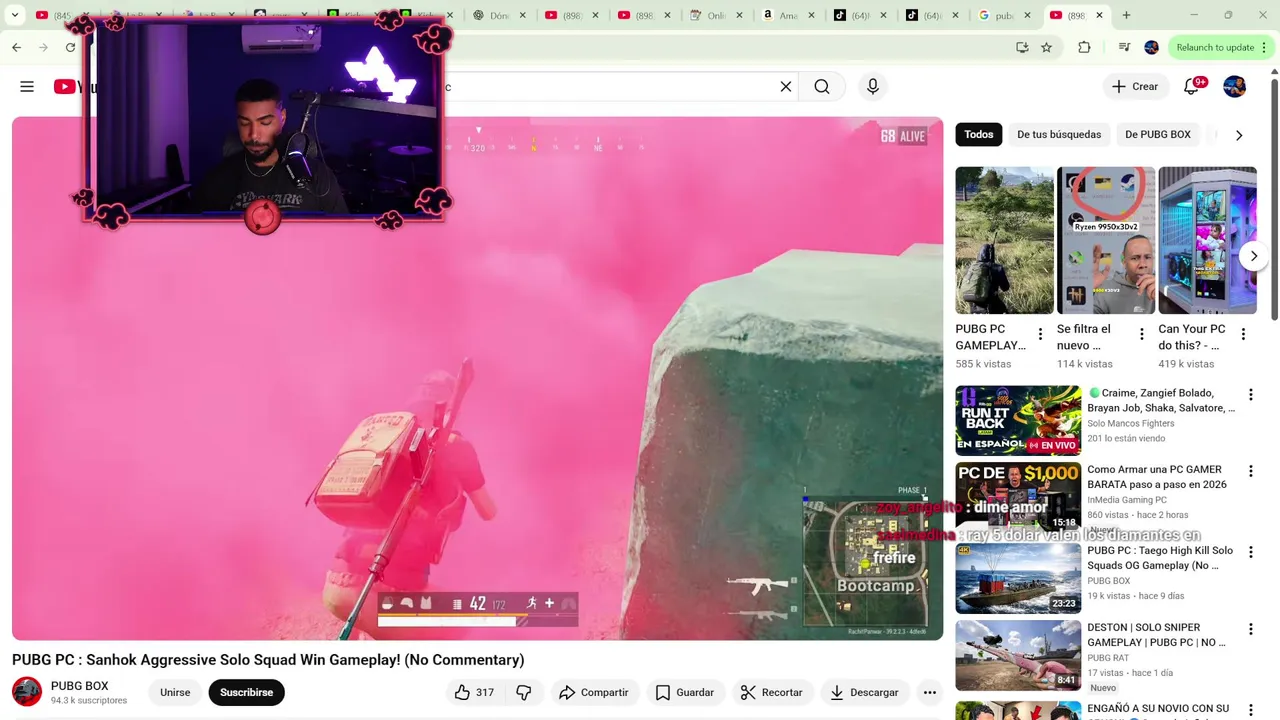Screen dimensions: 1280x720
Task: Click the Crear button
Action: tap(1135, 86)
